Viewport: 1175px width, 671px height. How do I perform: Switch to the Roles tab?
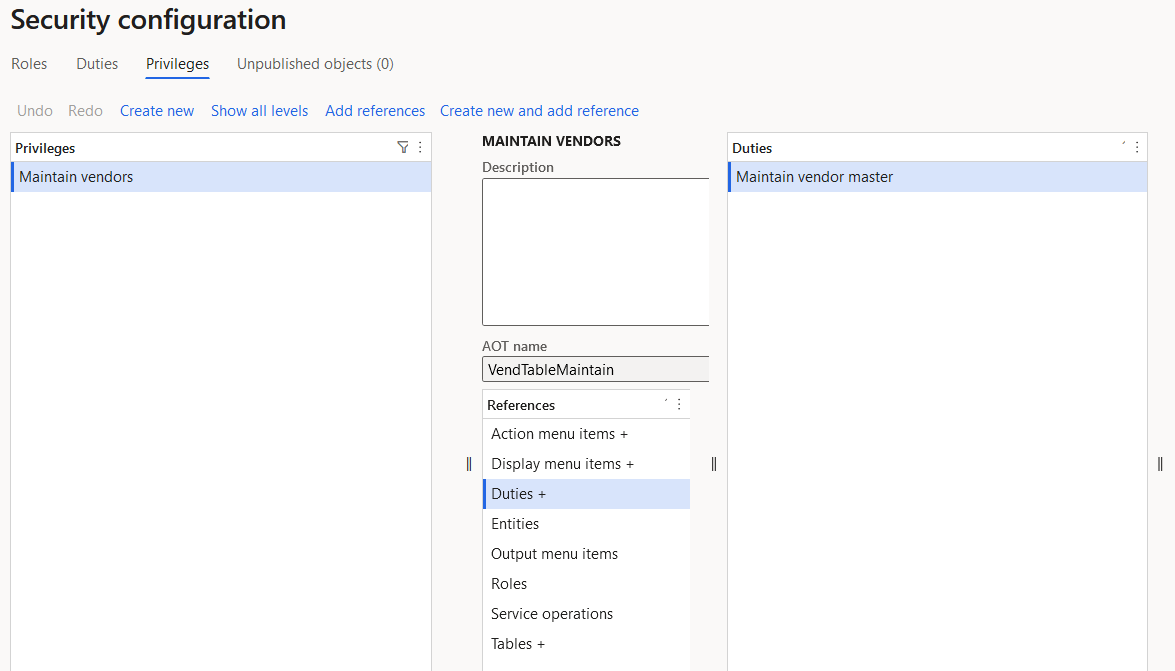pos(29,64)
